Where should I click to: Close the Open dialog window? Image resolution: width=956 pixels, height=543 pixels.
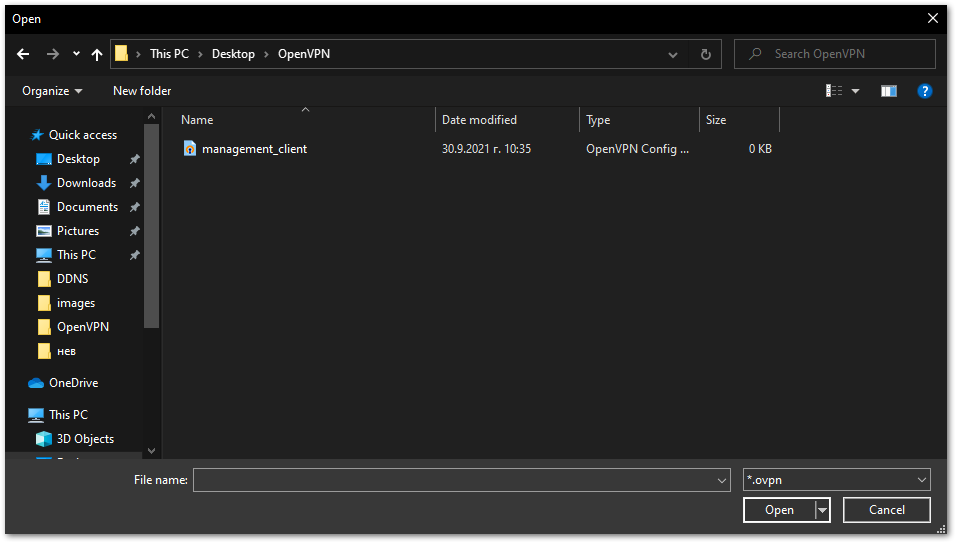click(x=932, y=18)
